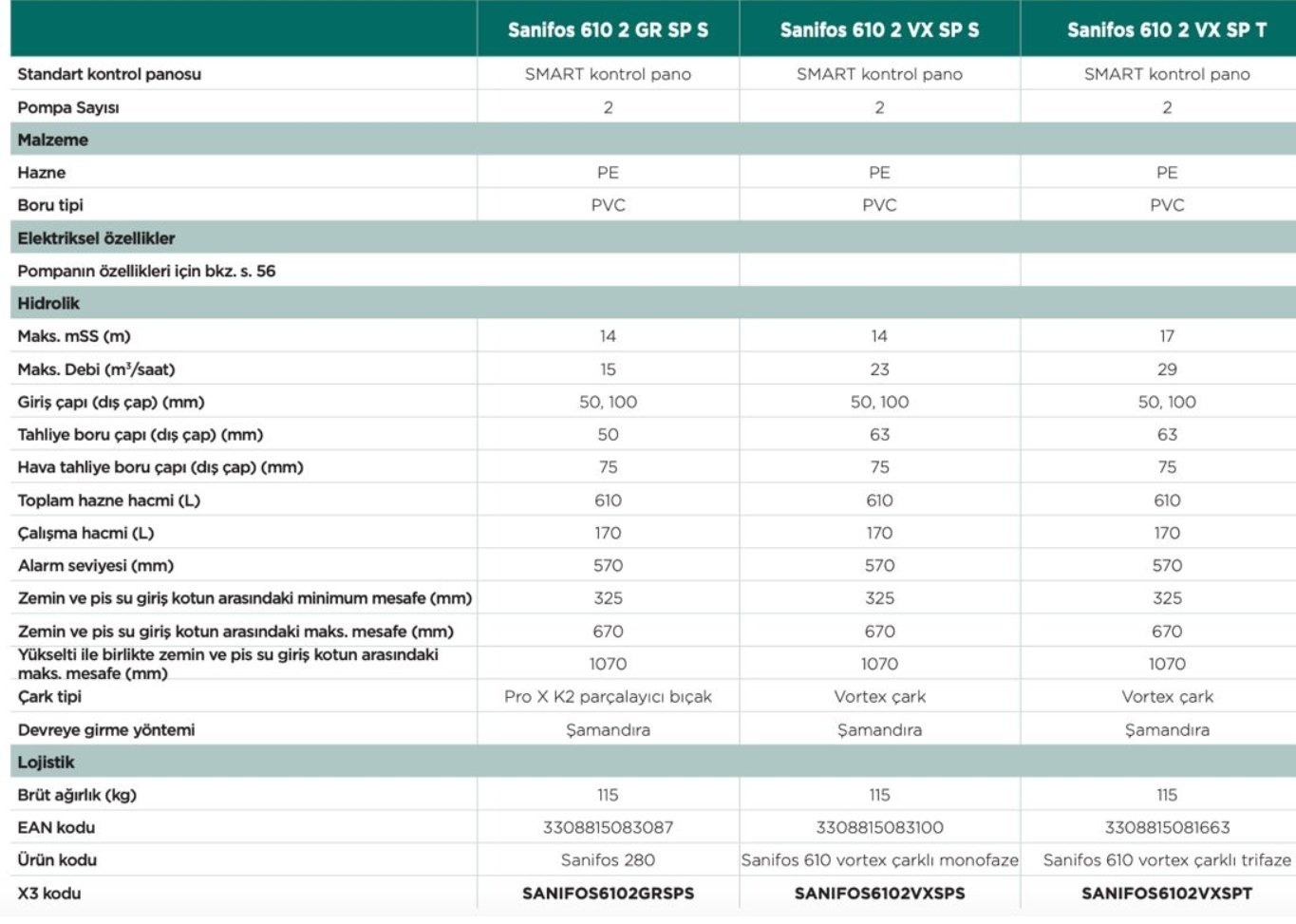The width and height of the screenshot is (1296, 924).
Task: Click EAN code '3308815081663'
Action: pos(1167,828)
